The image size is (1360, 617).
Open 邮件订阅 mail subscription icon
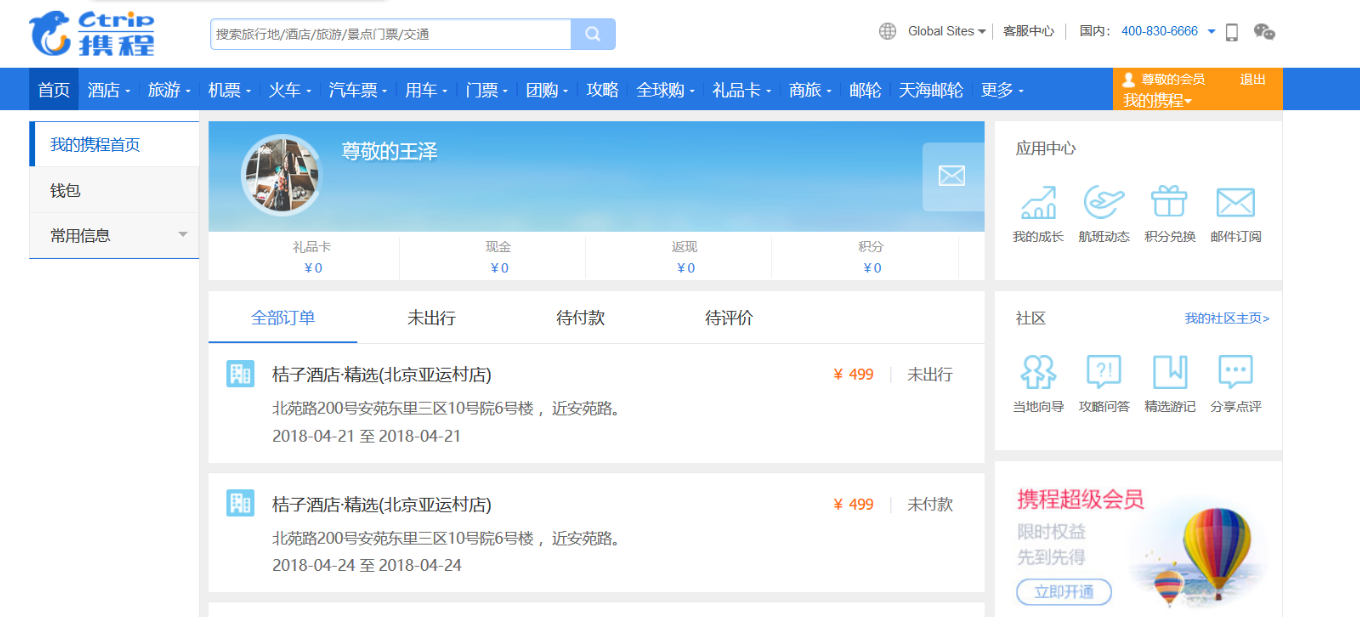pos(1236,203)
